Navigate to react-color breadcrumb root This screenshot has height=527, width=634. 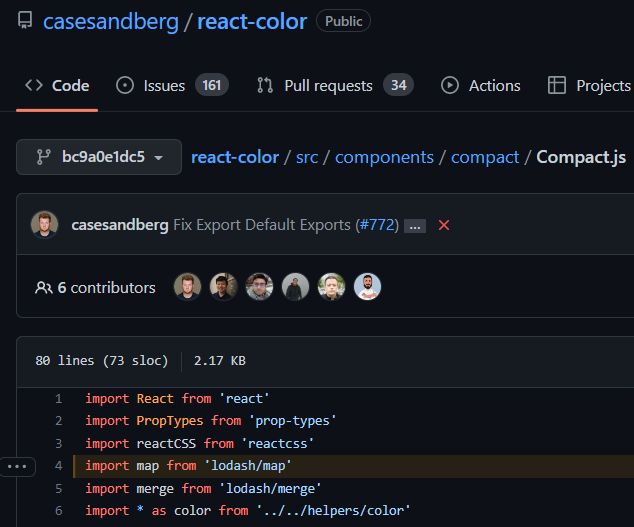[x=235, y=157]
